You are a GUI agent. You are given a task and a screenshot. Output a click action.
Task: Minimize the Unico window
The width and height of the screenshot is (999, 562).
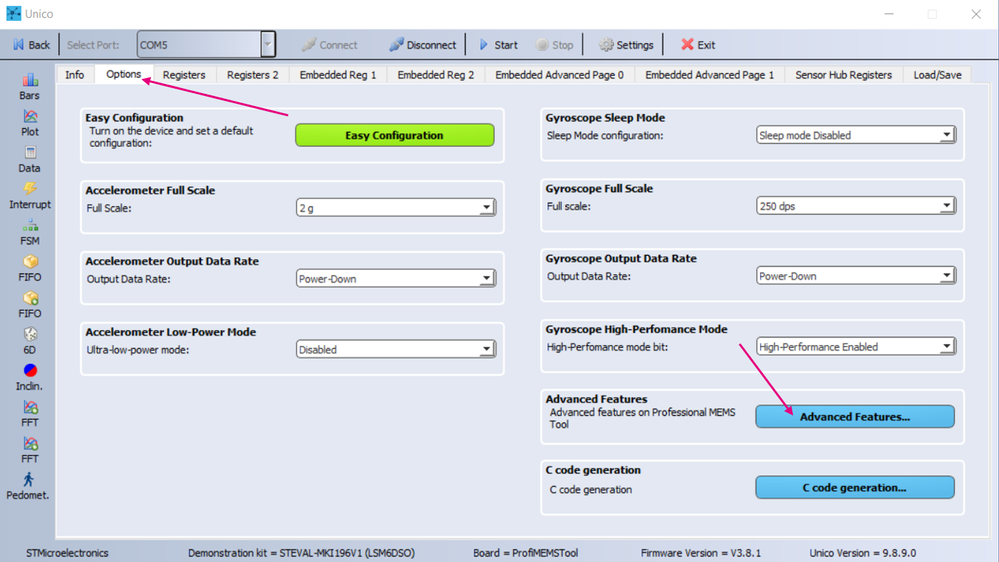(889, 14)
